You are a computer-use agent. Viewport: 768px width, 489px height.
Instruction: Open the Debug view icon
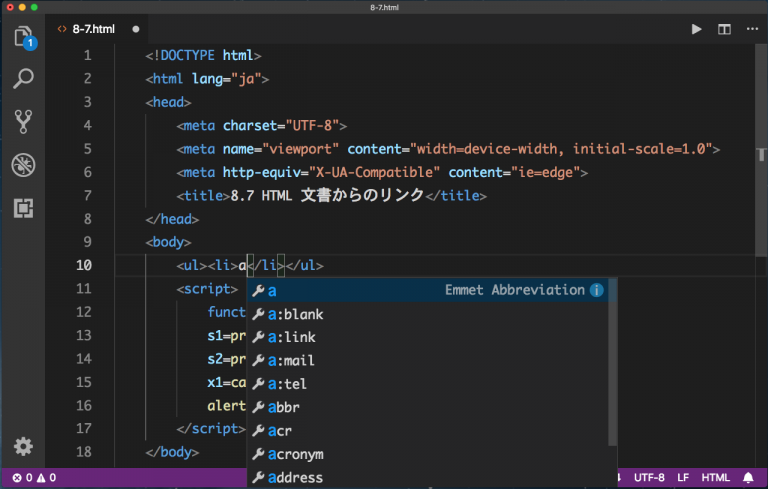click(x=23, y=165)
